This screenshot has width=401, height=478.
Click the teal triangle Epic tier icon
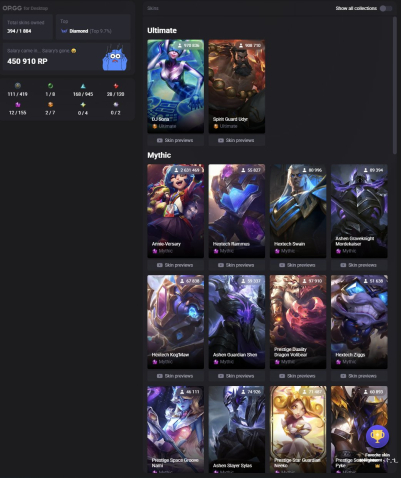pyautogui.click(x=83, y=86)
